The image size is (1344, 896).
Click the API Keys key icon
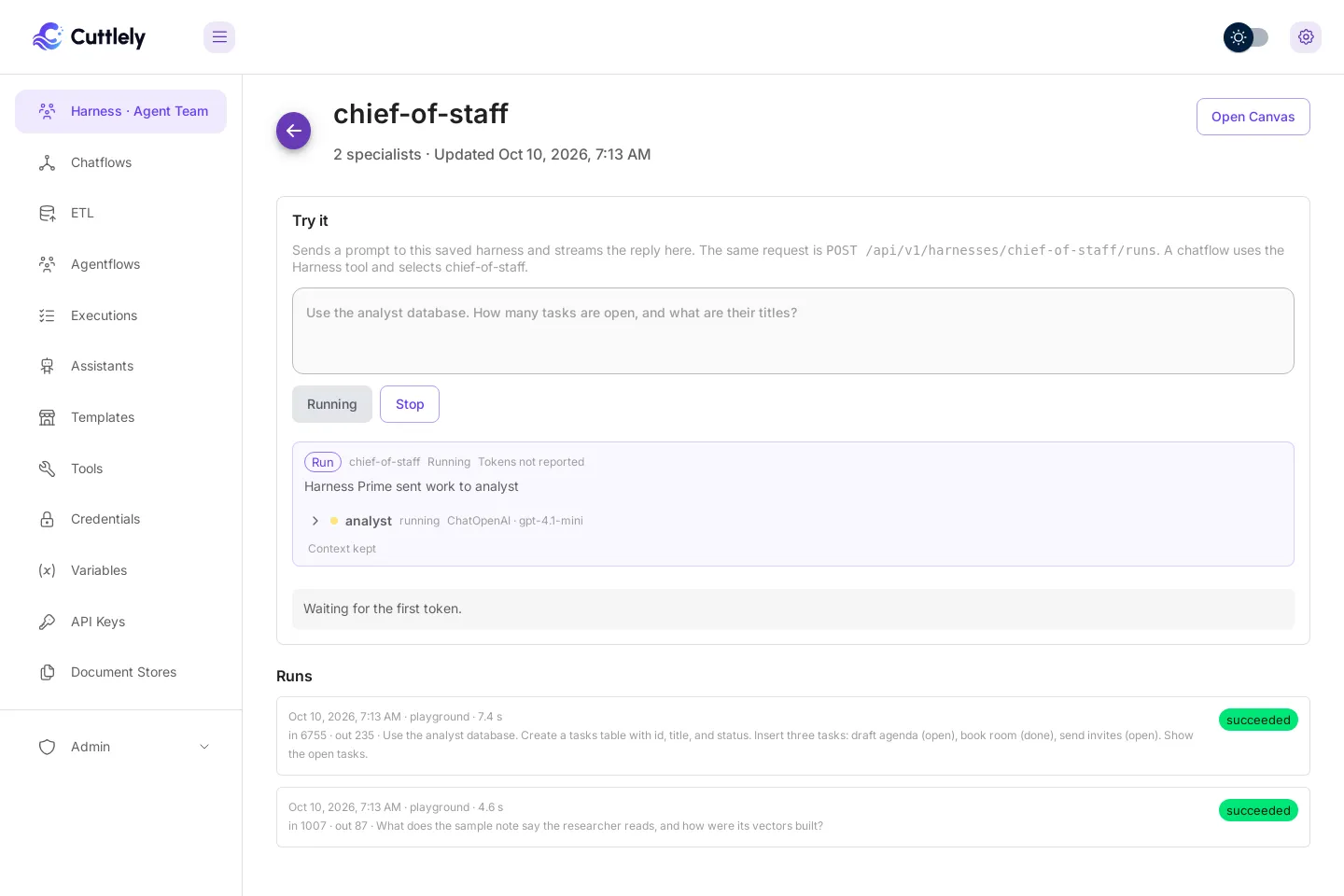47,622
